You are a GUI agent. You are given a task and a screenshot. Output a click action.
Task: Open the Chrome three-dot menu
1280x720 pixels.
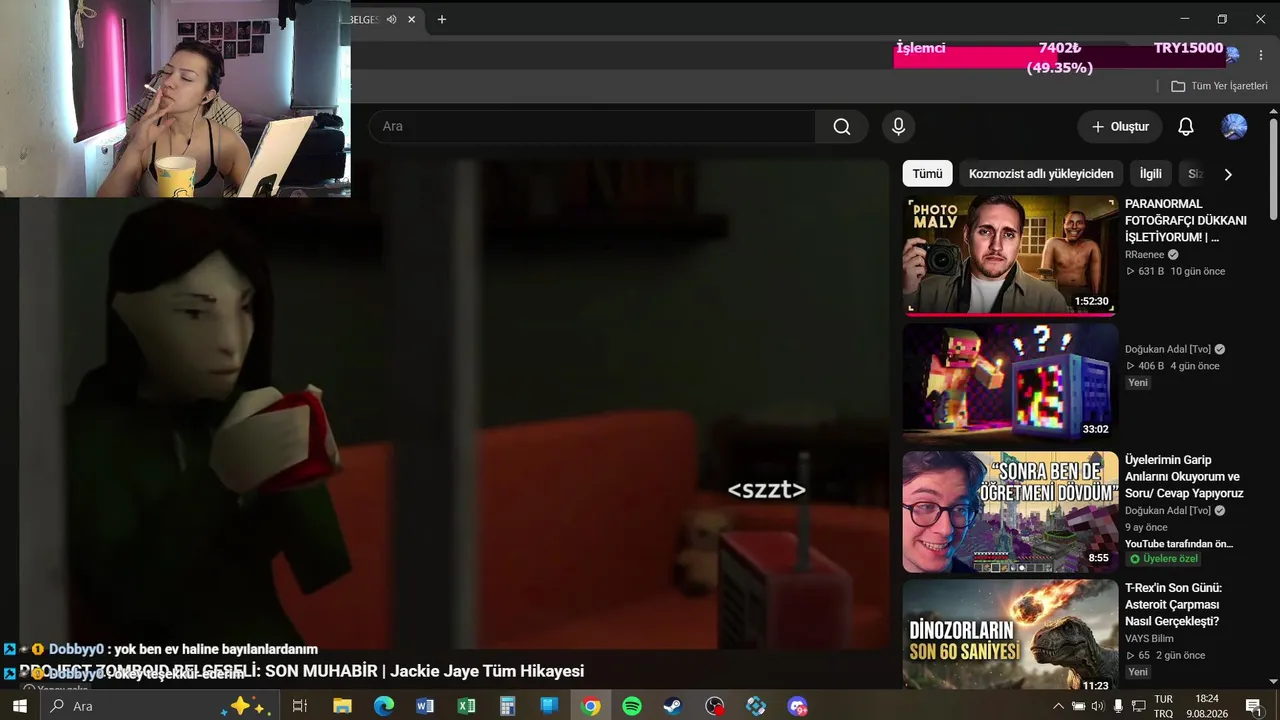pos(1261,55)
